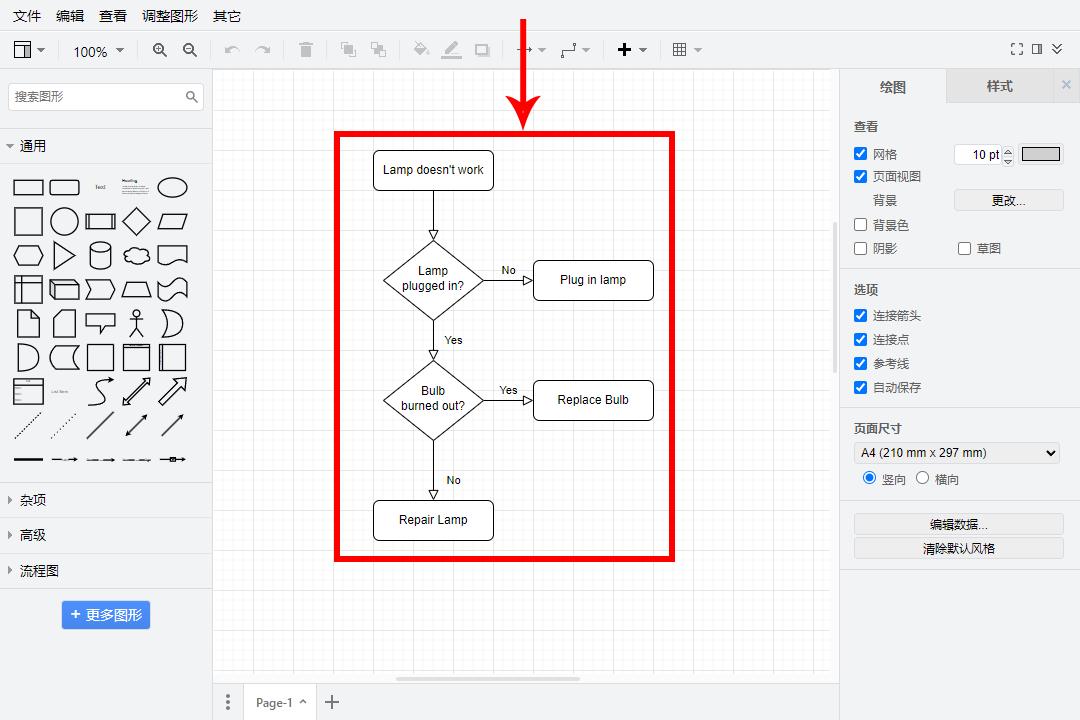This screenshot has height=720, width=1080.
Task: Click the 编辑数据 button
Action: [x=958, y=524]
